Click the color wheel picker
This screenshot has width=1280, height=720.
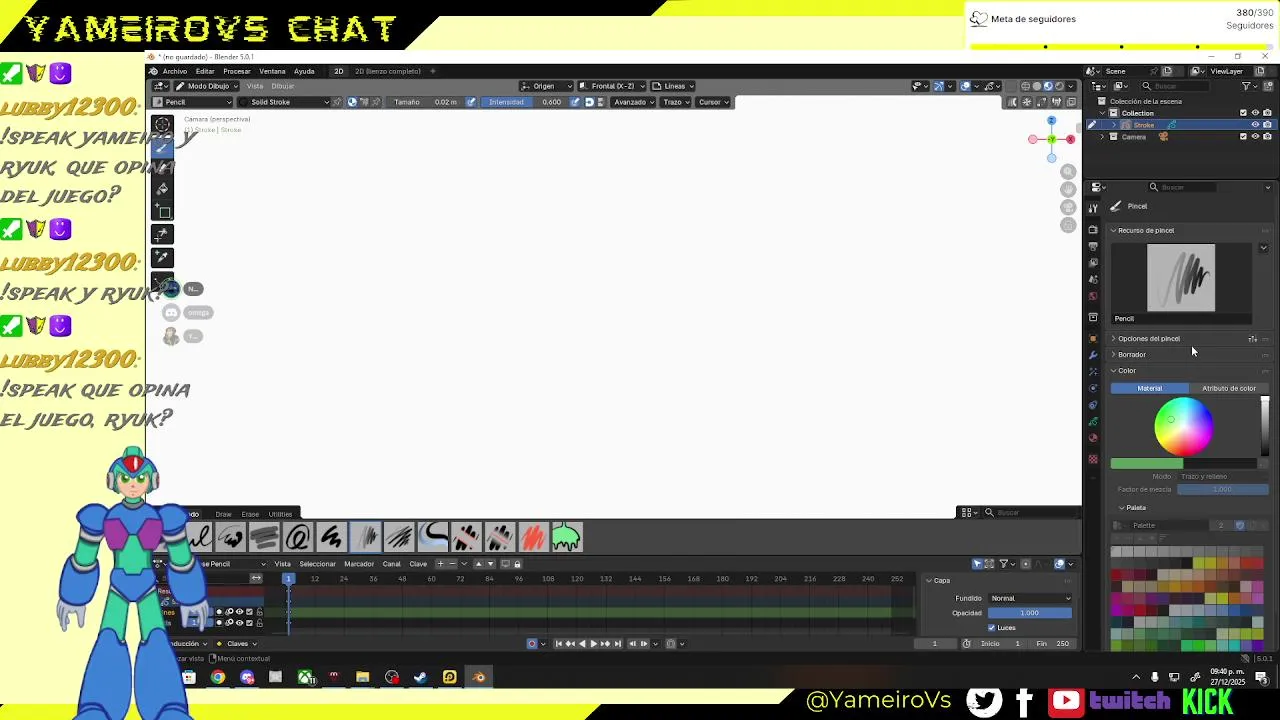1184,427
